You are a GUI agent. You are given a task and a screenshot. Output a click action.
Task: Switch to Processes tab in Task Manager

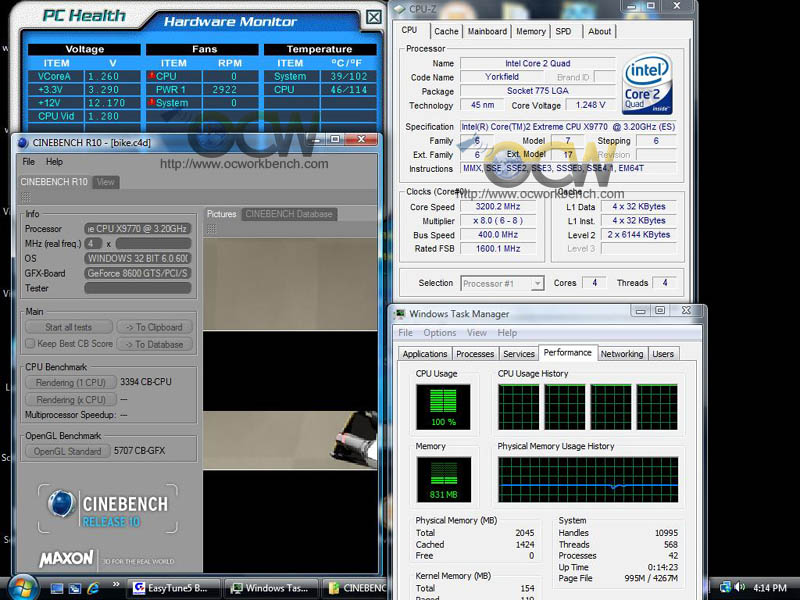[x=475, y=354]
